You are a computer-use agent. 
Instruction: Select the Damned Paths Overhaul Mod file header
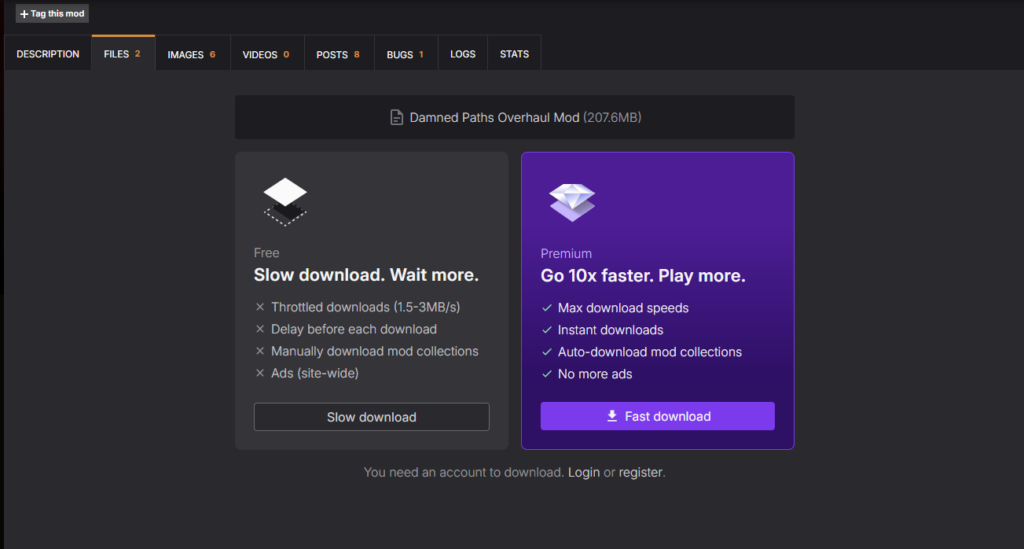click(x=514, y=118)
